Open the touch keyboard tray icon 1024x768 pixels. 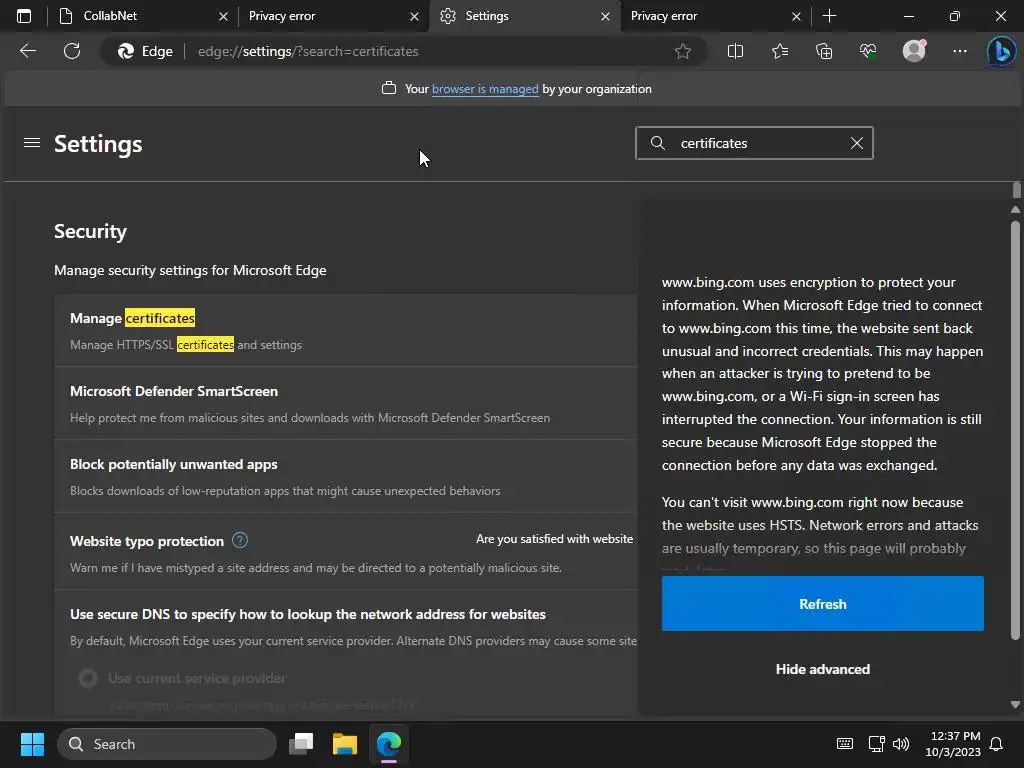[x=844, y=744]
